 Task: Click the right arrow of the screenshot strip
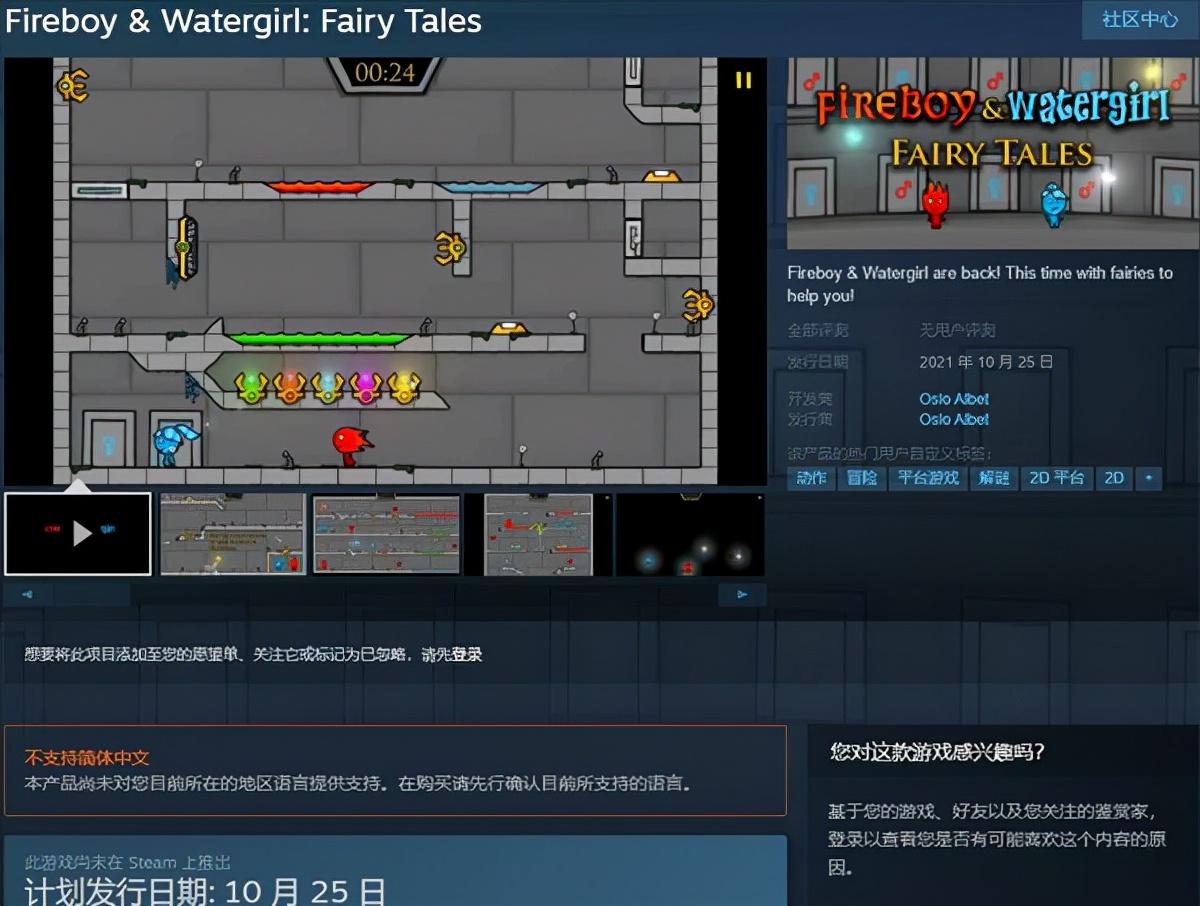click(742, 595)
